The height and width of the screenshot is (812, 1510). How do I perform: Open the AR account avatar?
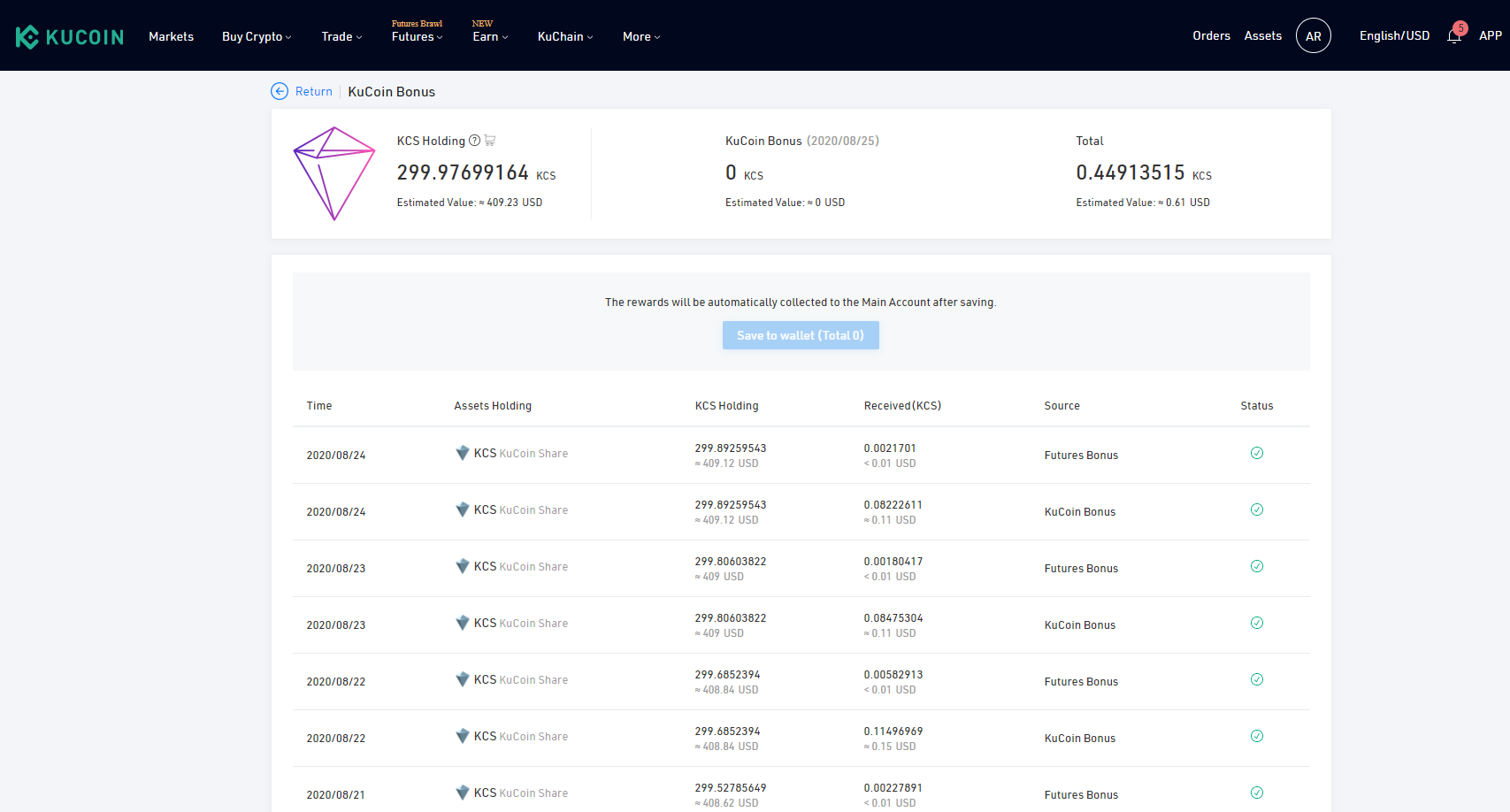pos(1314,35)
